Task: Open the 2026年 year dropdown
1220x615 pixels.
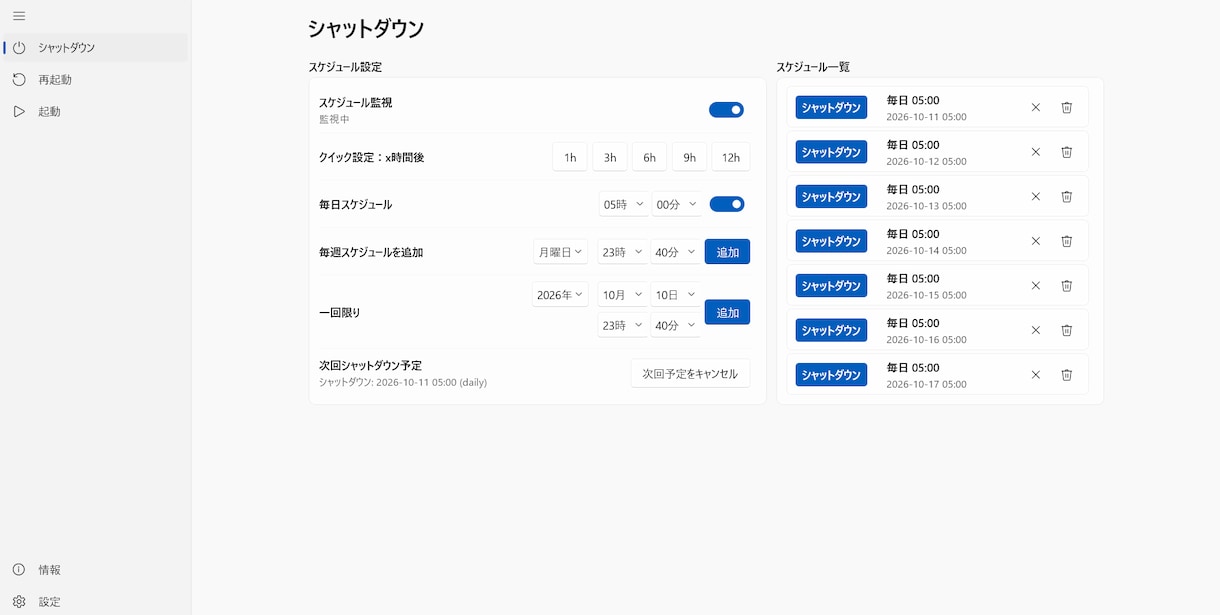Action: tap(561, 295)
